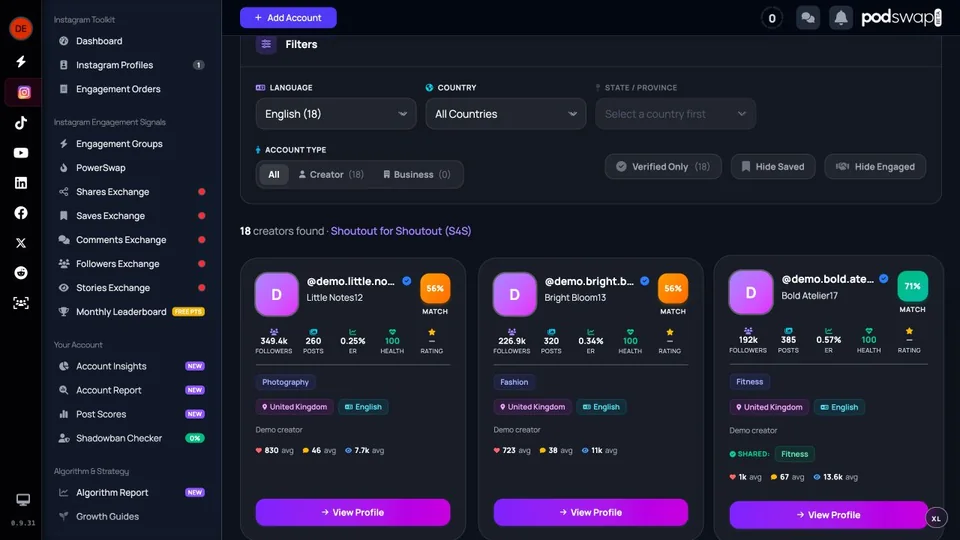Screen dimensions: 960x540
Task: Click the Filters sliders icon
Action: click(266, 44)
